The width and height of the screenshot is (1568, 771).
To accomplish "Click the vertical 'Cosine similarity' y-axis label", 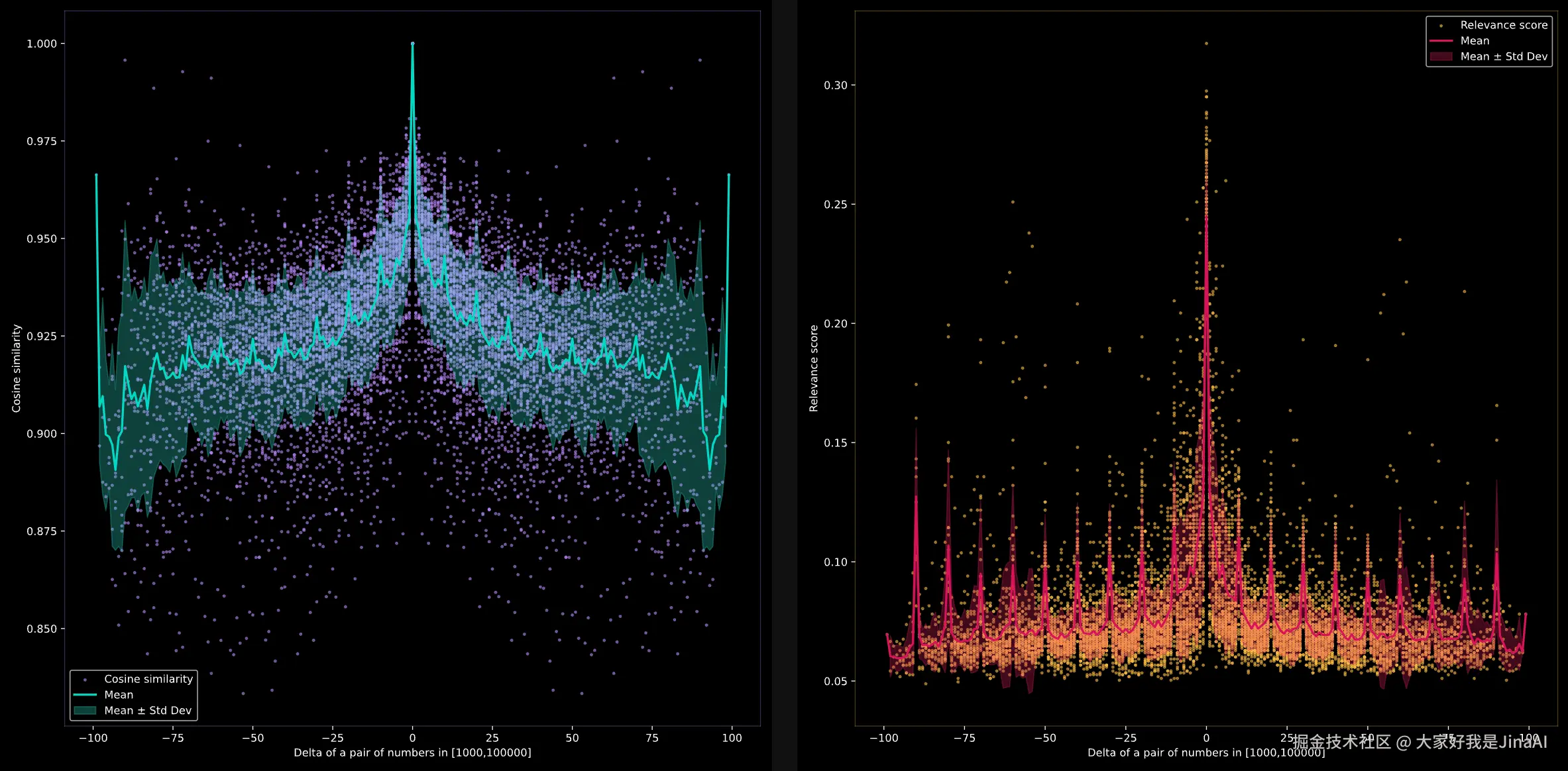I will [x=17, y=368].
